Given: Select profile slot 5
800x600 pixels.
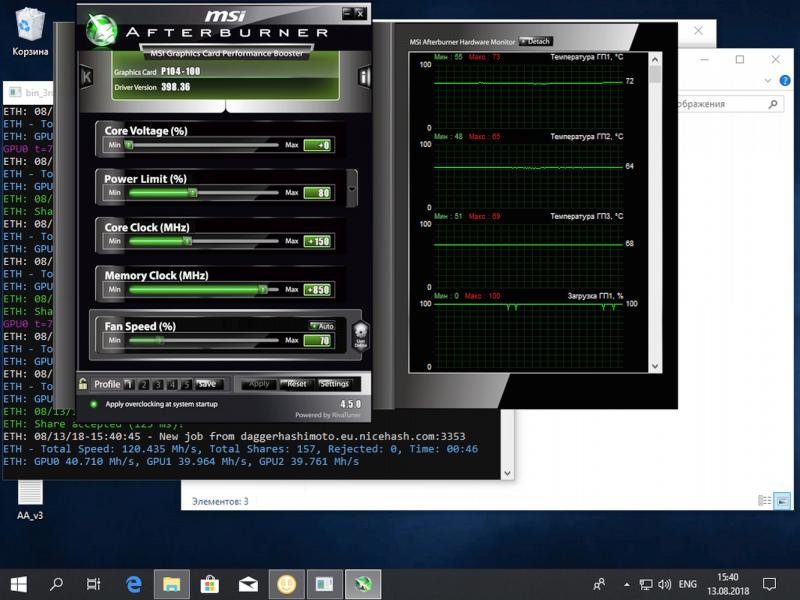Looking at the screenshot, I should 186,384.
